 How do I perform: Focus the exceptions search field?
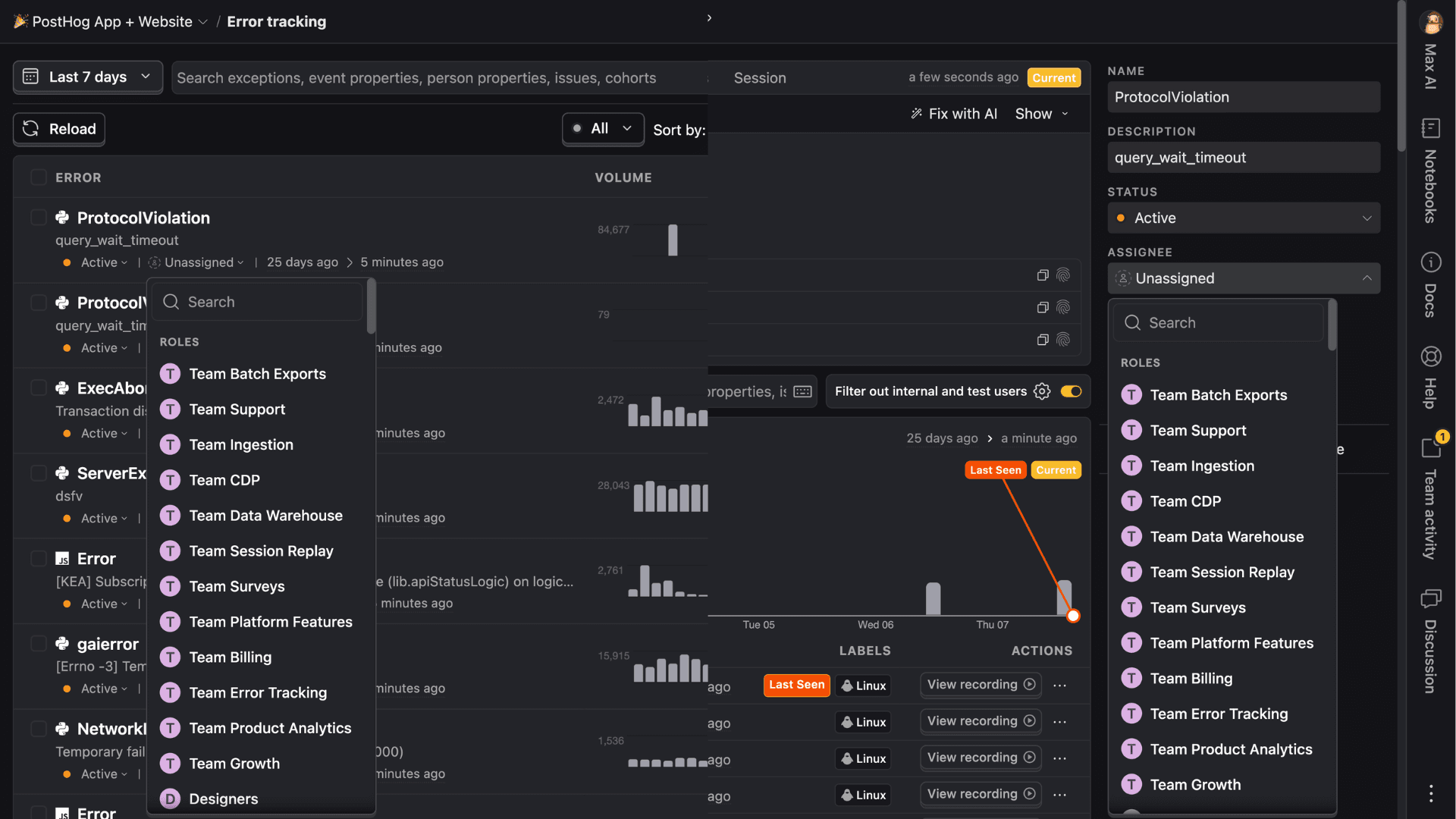440,78
